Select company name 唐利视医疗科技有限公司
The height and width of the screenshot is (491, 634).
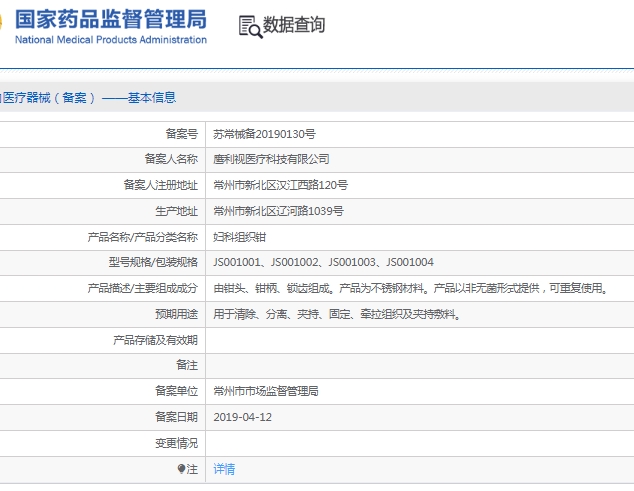[271, 159]
